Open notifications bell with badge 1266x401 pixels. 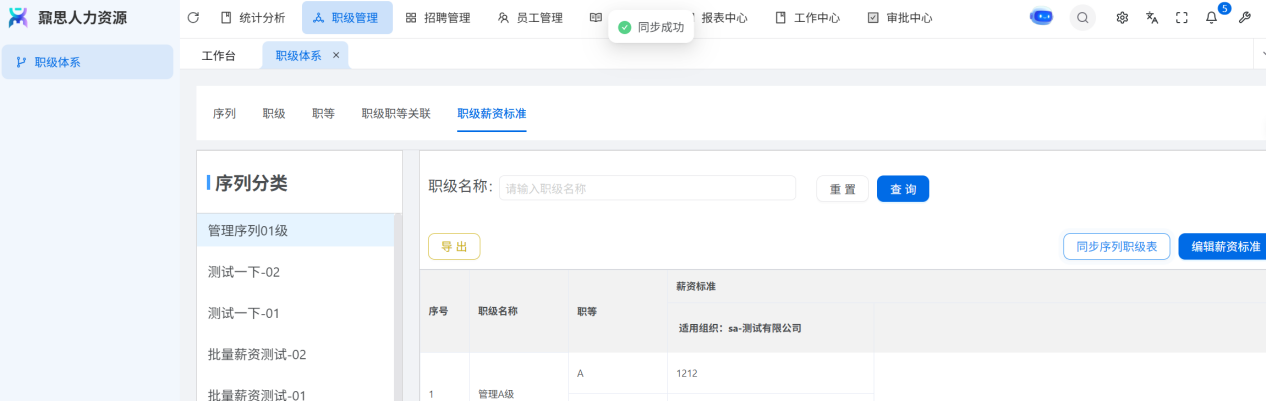click(x=1211, y=18)
